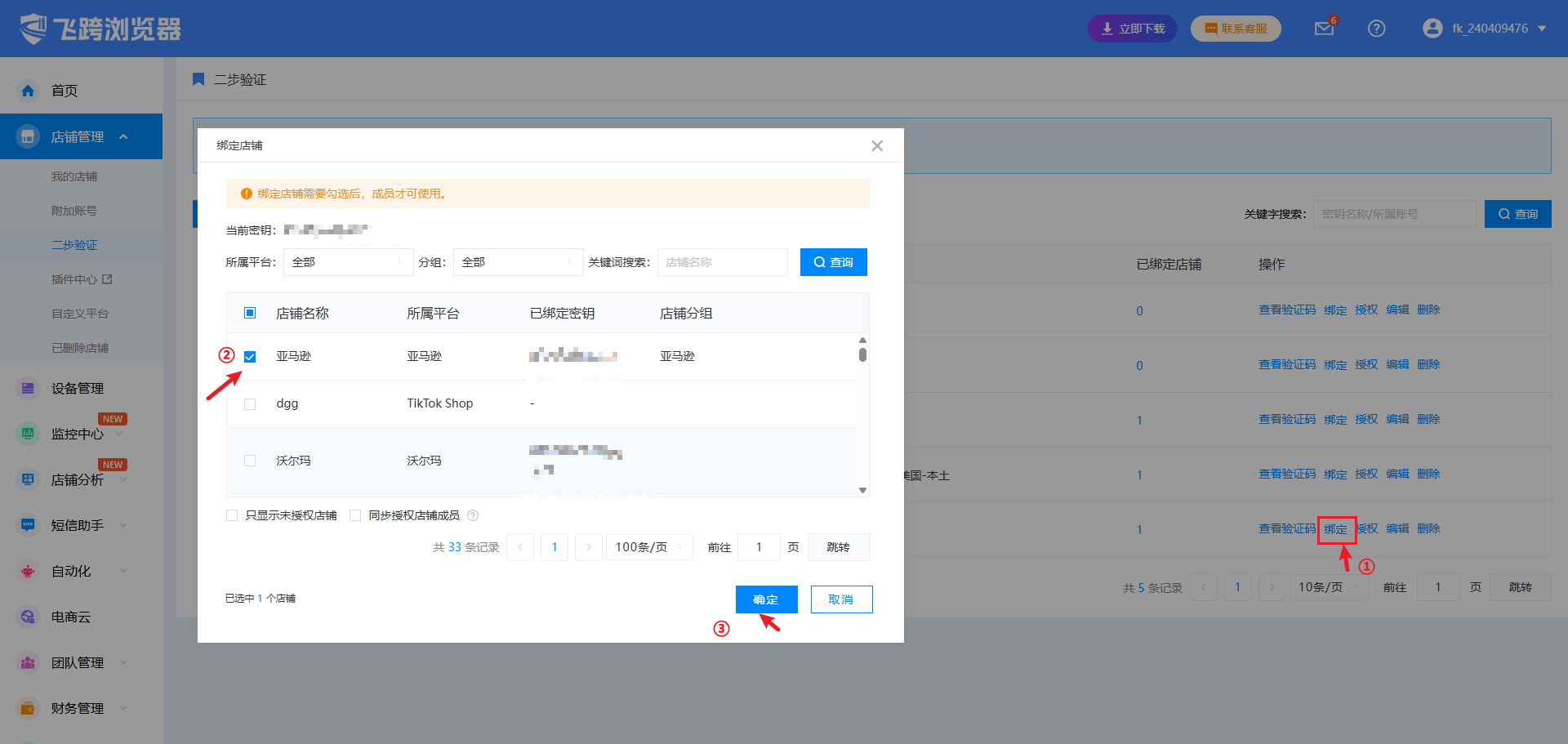1568x744 pixels.
Task: Click the user account avatar icon
Action: [x=1432, y=29]
